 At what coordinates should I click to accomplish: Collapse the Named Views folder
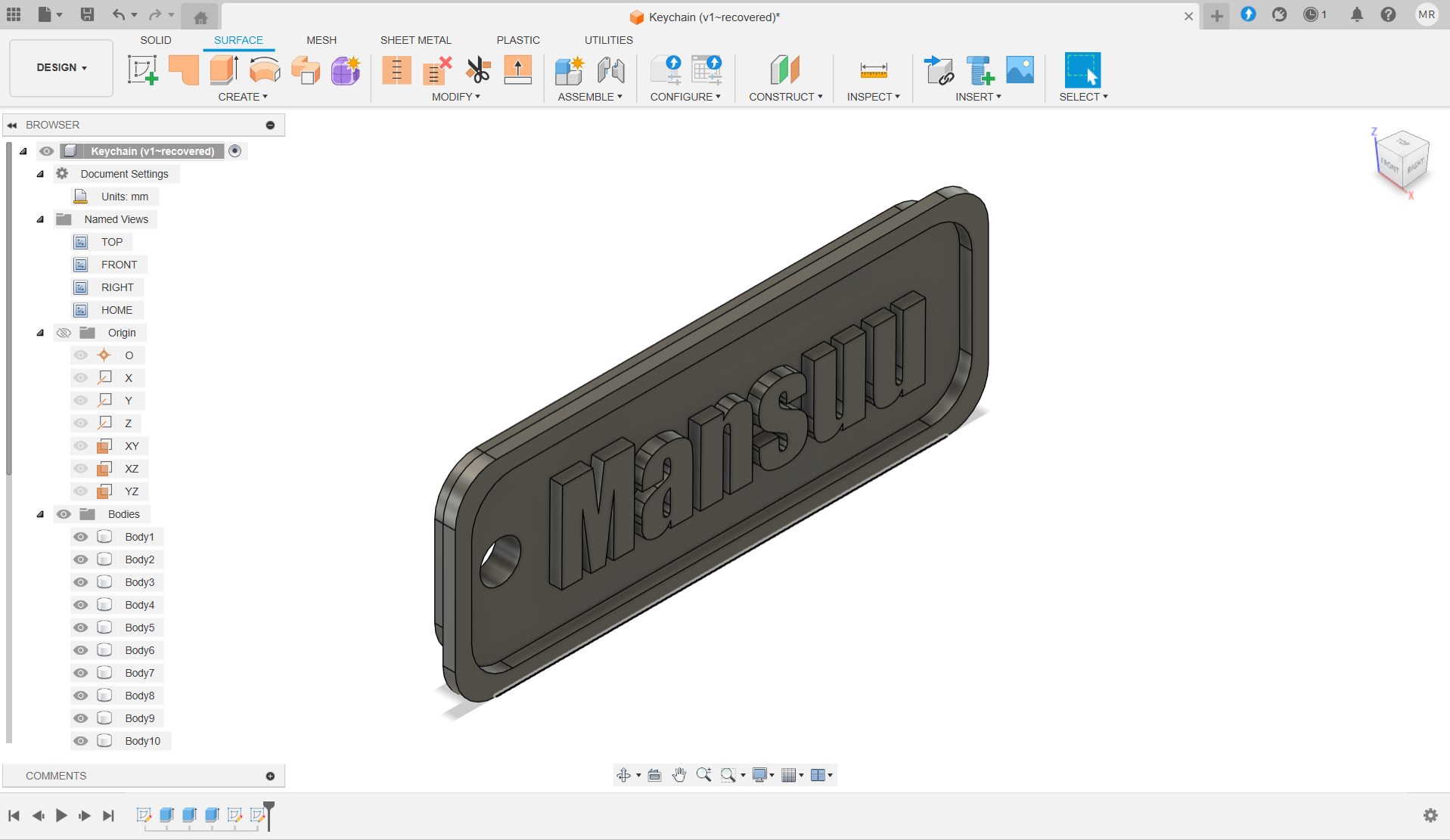[41, 219]
